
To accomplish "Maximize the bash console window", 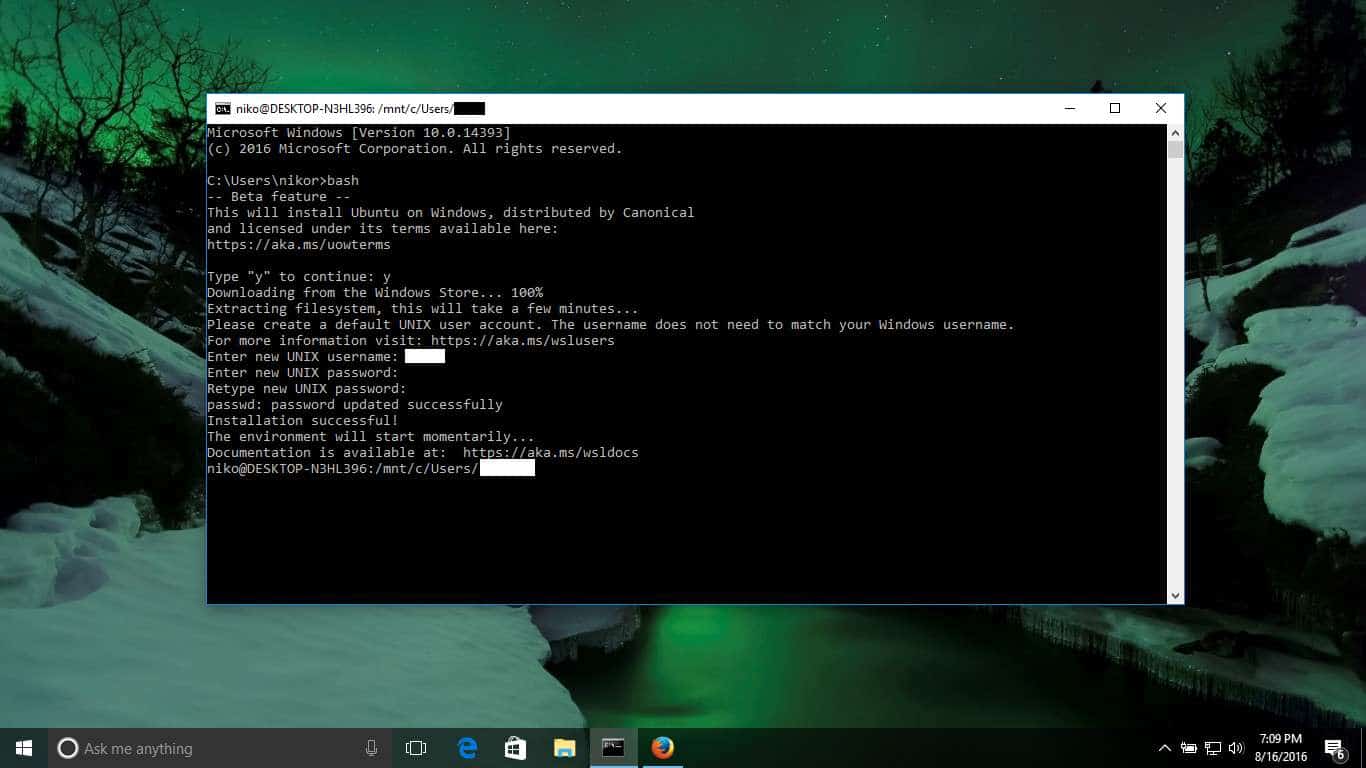I will coord(1115,108).
